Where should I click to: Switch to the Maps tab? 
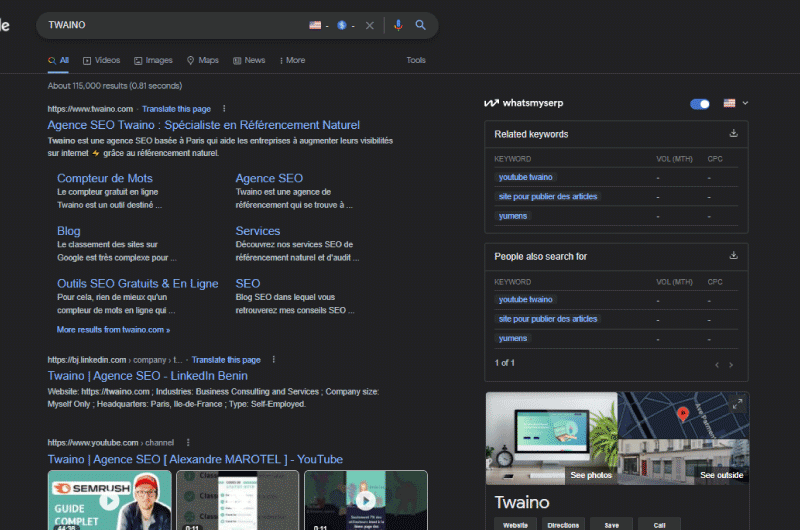tap(203, 60)
